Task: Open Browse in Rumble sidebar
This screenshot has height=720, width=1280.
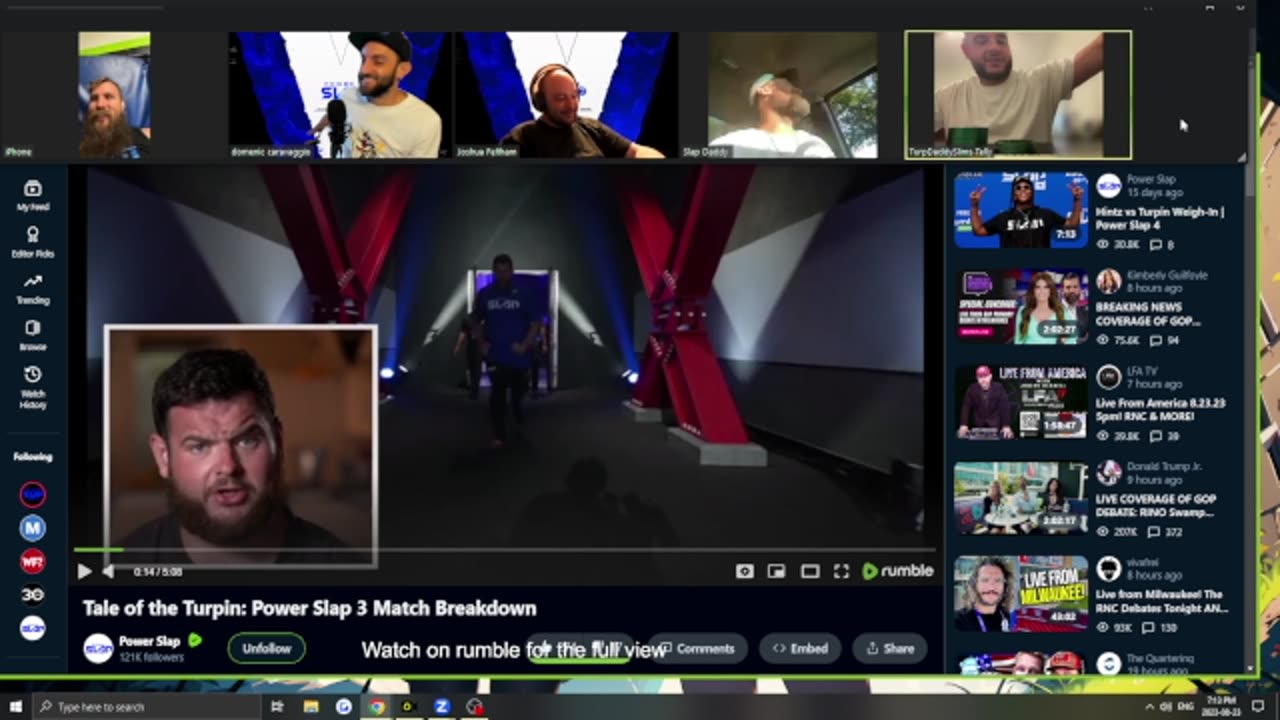Action: pyautogui.click(x=32, y=335)
